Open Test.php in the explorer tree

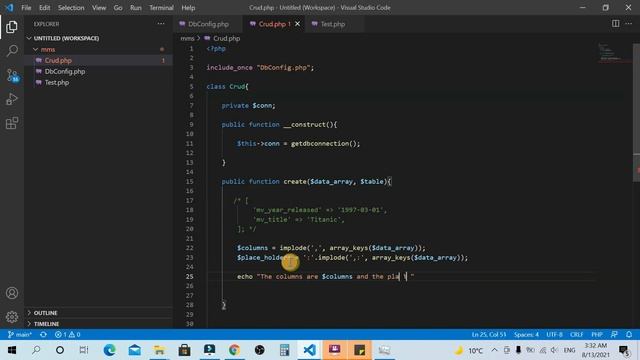pos(57,82)
